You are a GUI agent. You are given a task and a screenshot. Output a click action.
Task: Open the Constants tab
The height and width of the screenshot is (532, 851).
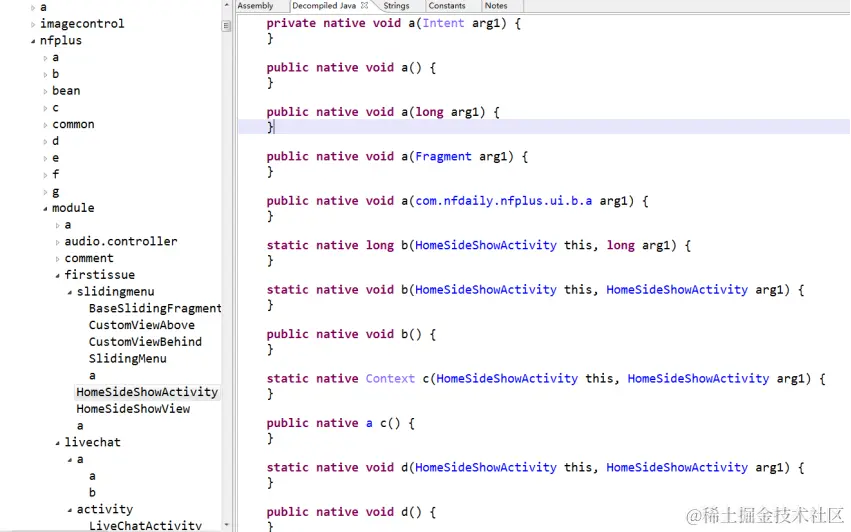447,5
